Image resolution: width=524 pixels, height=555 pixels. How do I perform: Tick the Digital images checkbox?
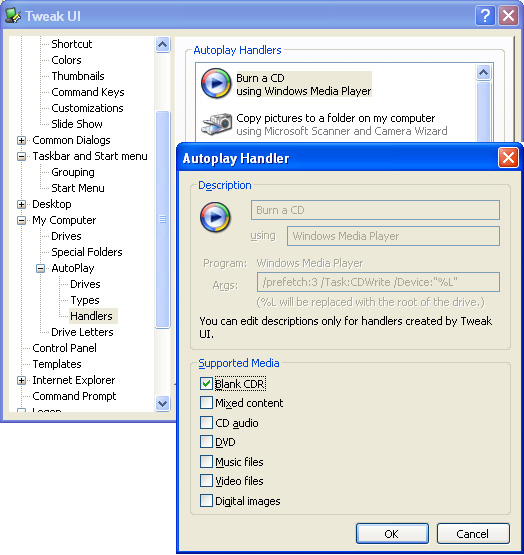[x=206, y=501]
